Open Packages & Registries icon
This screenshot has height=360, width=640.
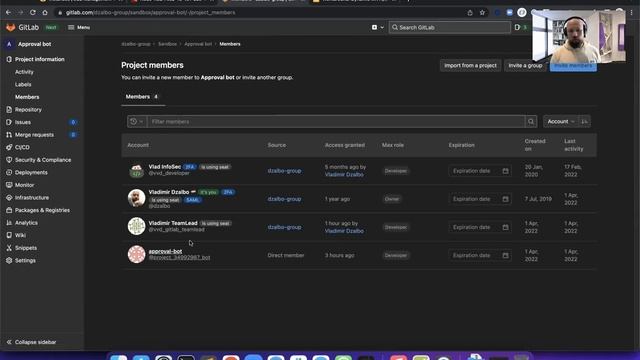pos(9,210)
